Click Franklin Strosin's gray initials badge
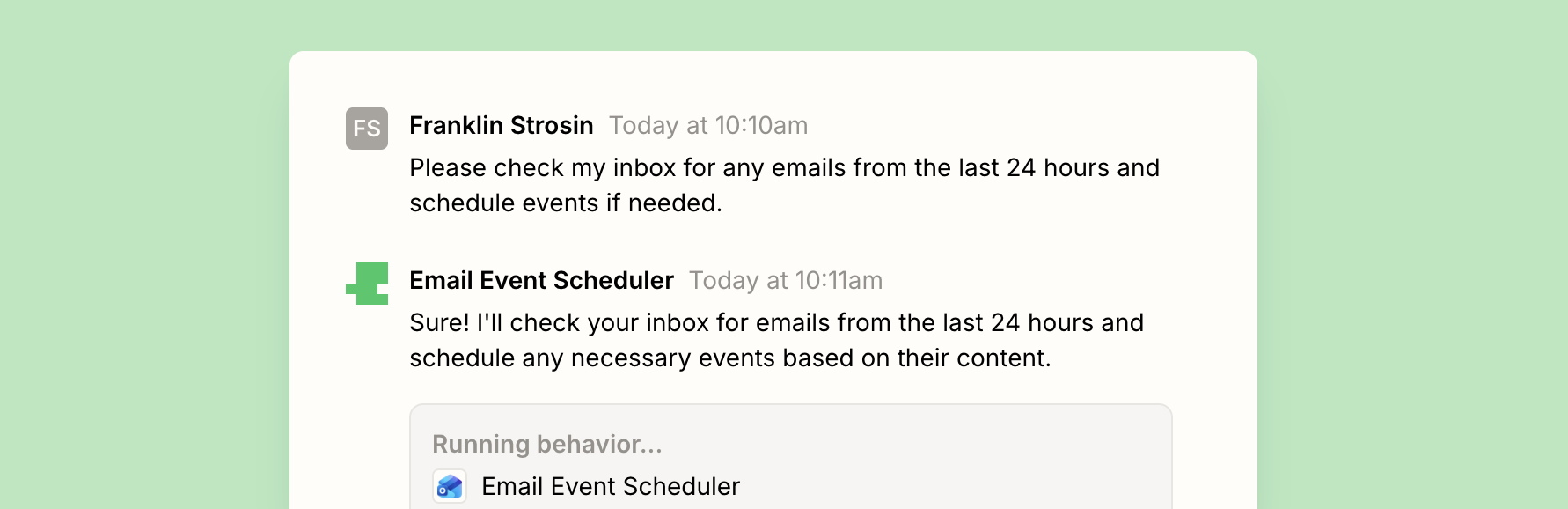 coord(366,129)
